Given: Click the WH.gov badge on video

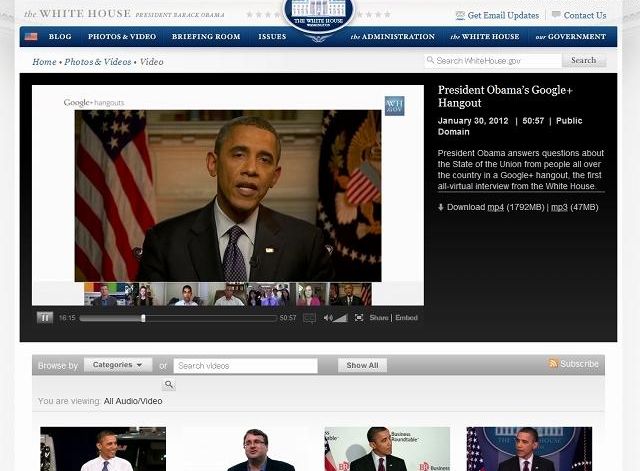Looking at the screenshot, I should [x=394, y=105].
